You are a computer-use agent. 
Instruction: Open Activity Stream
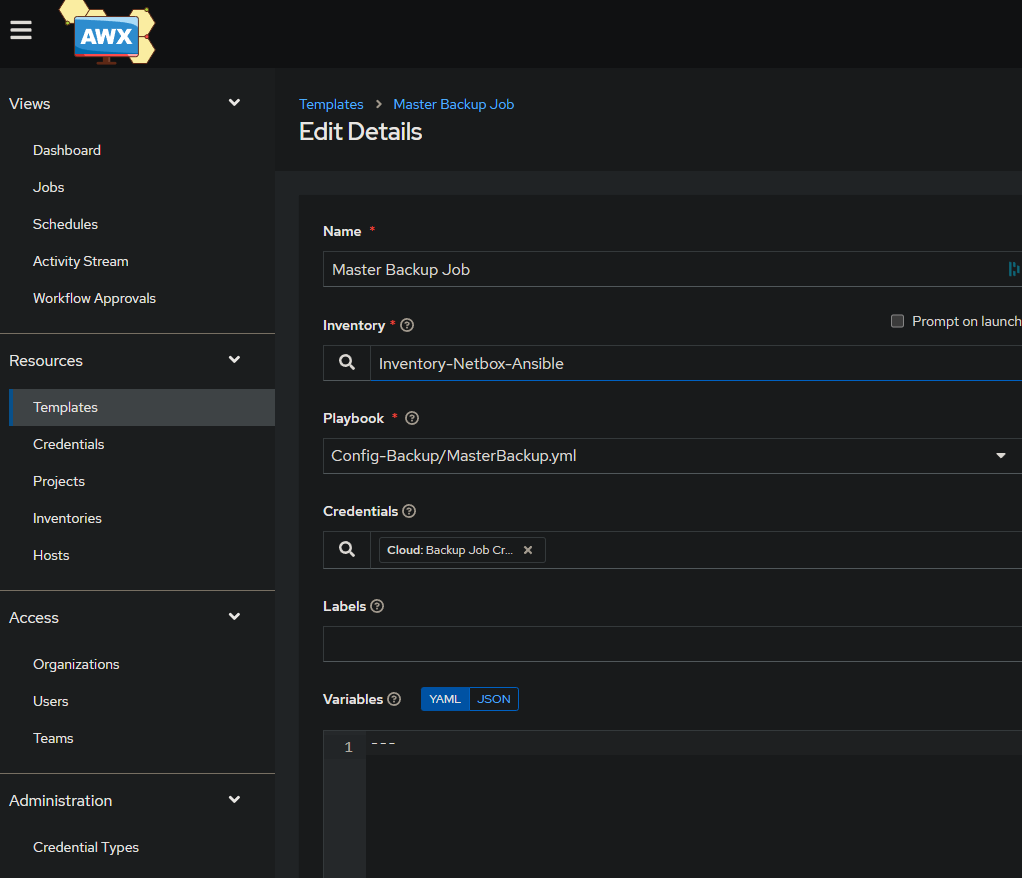(81, 261)
